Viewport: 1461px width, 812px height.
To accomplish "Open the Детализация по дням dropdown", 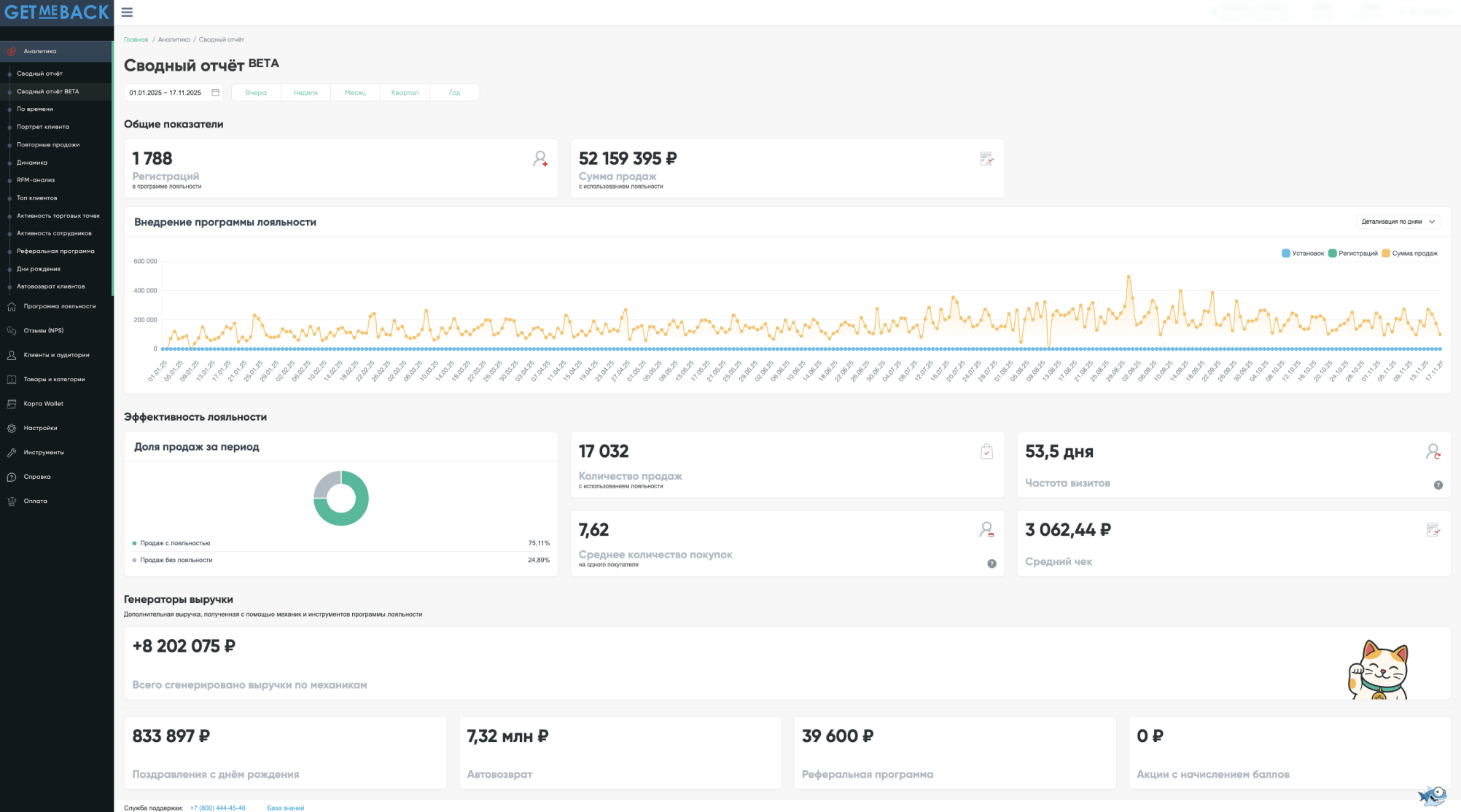I will [1398, 222].
